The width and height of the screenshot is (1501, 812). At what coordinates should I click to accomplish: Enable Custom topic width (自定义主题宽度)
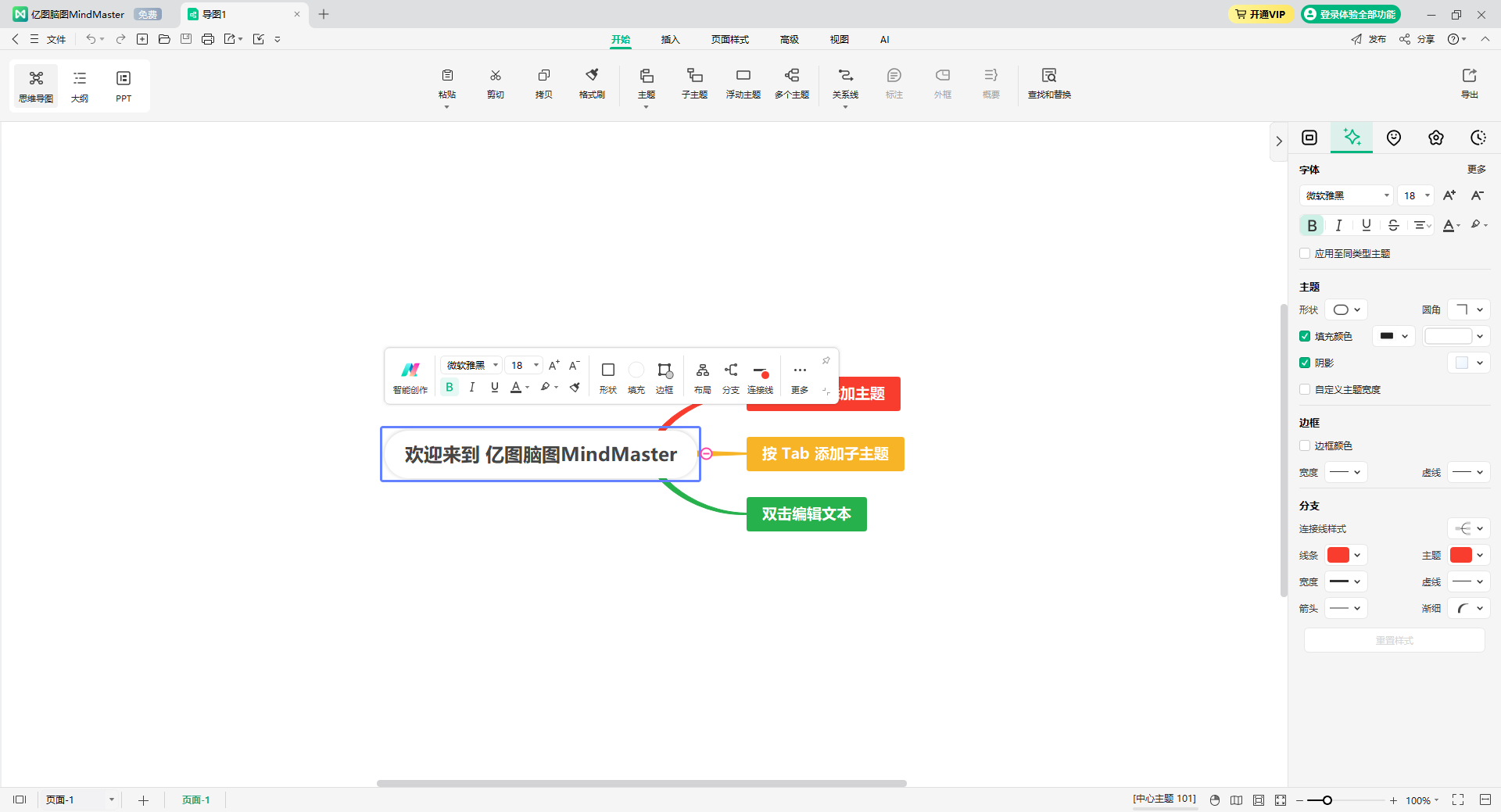[1305, 389]
